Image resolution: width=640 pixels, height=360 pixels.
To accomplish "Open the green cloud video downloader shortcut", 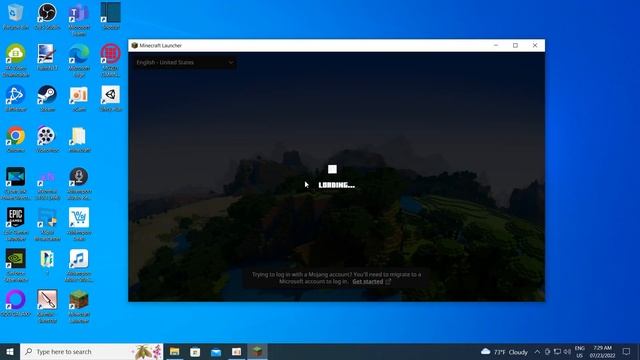I will pos(16,54).
